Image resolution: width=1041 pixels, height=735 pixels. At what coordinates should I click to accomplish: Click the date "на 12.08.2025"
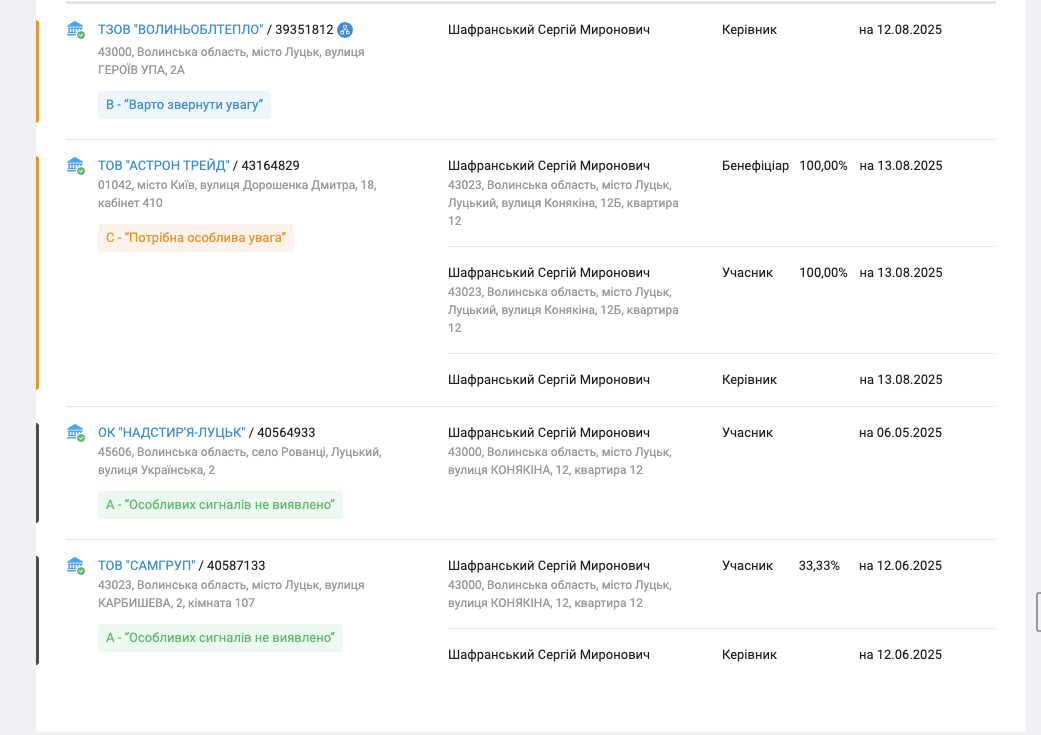click(900, 30)
